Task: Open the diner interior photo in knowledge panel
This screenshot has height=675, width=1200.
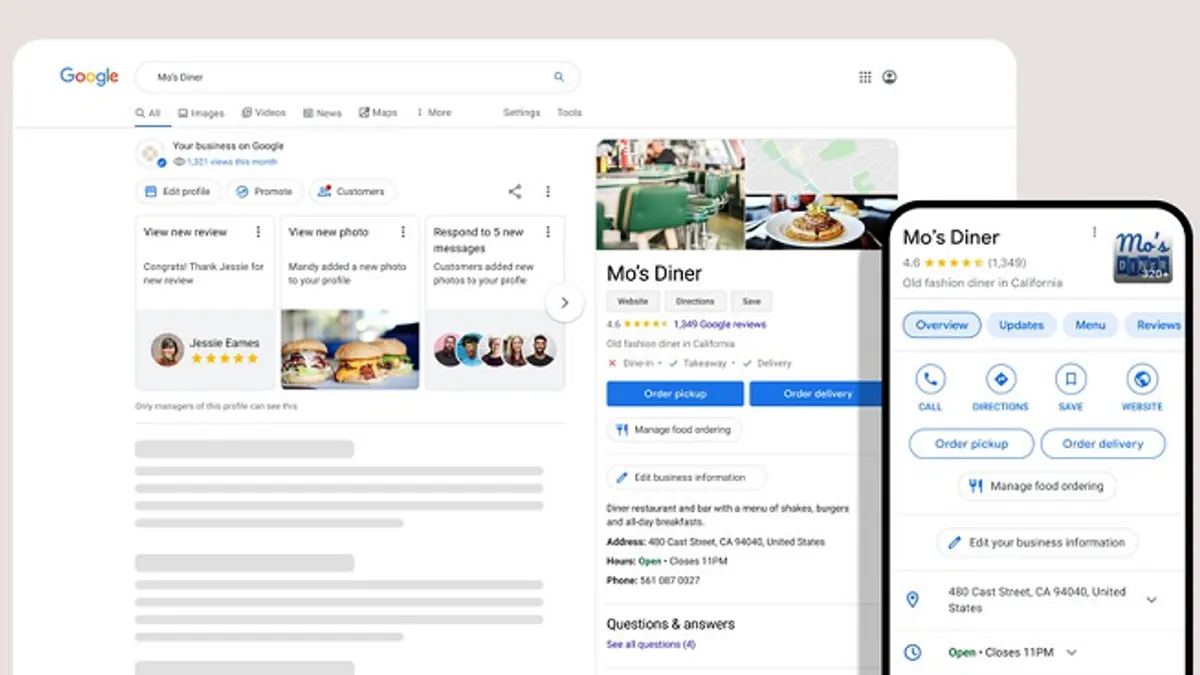Action: [x=670, y=194]
